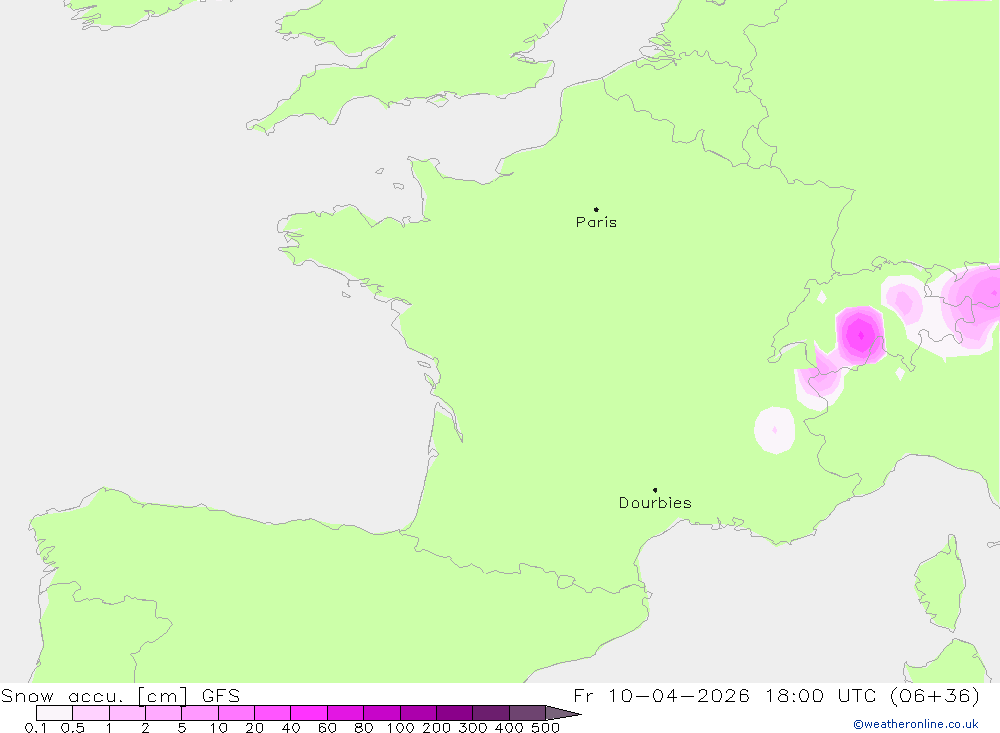This screenshot has width=1000, height=733.
Task: Select the 10 cm legend color swatch
Action: [x=237, y=713]
